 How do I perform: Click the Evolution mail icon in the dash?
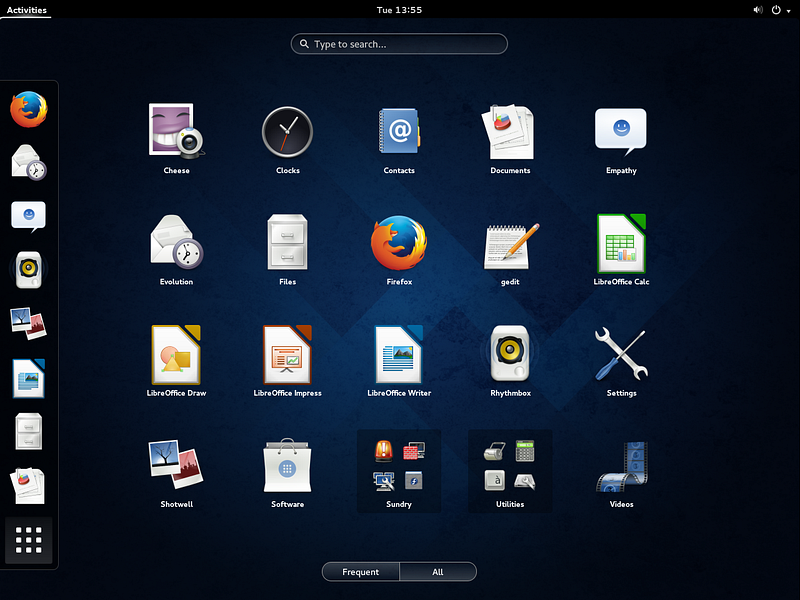[x=29, y=163]
